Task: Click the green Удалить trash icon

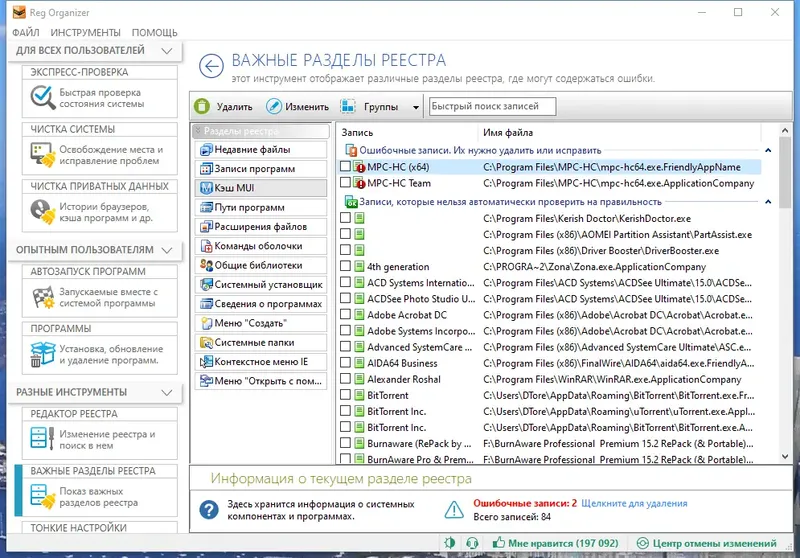Action: (202, 106)
